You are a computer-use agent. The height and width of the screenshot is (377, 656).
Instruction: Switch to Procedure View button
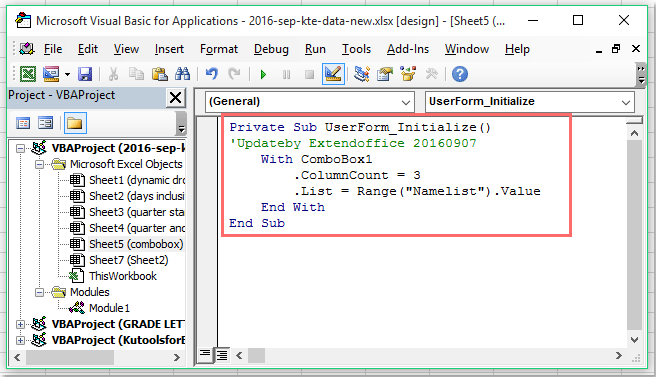(205, 355)
